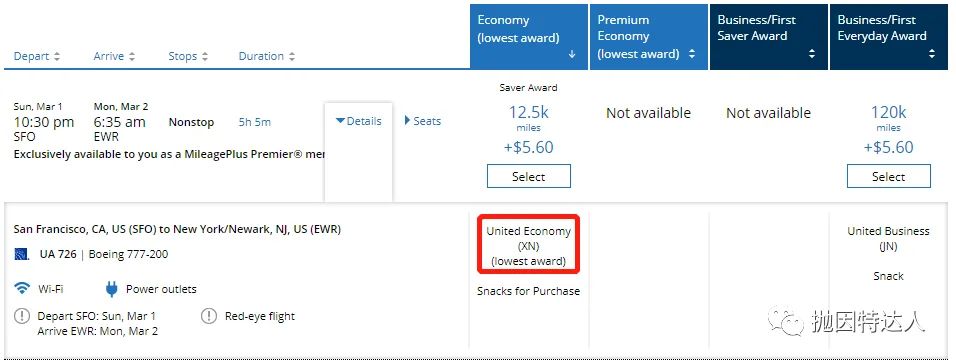Click the SFO to EWR route heading
The height and width of the screenshot is (363, 956).
(177, 229)
